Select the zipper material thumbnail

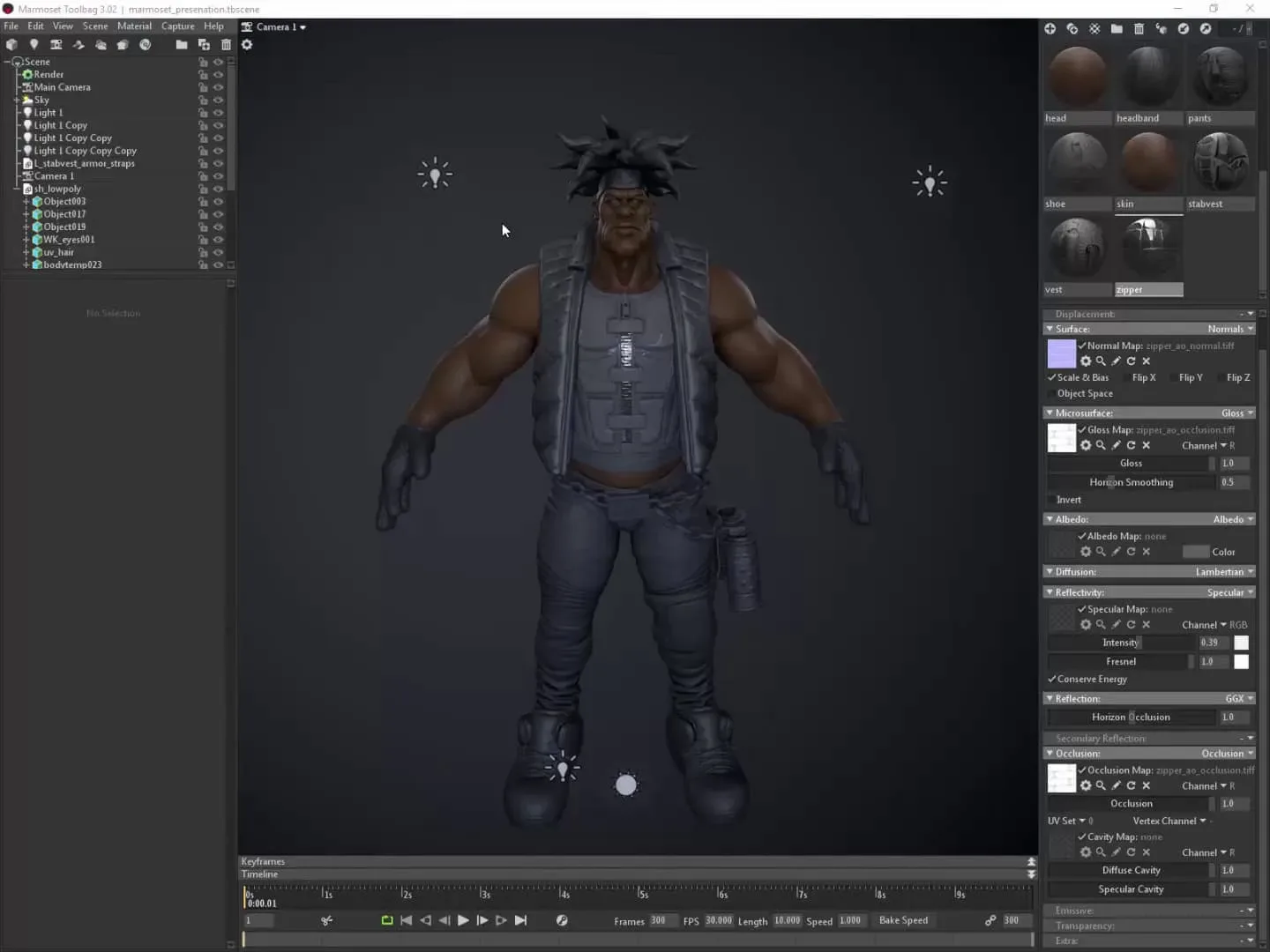[1148, 248]
